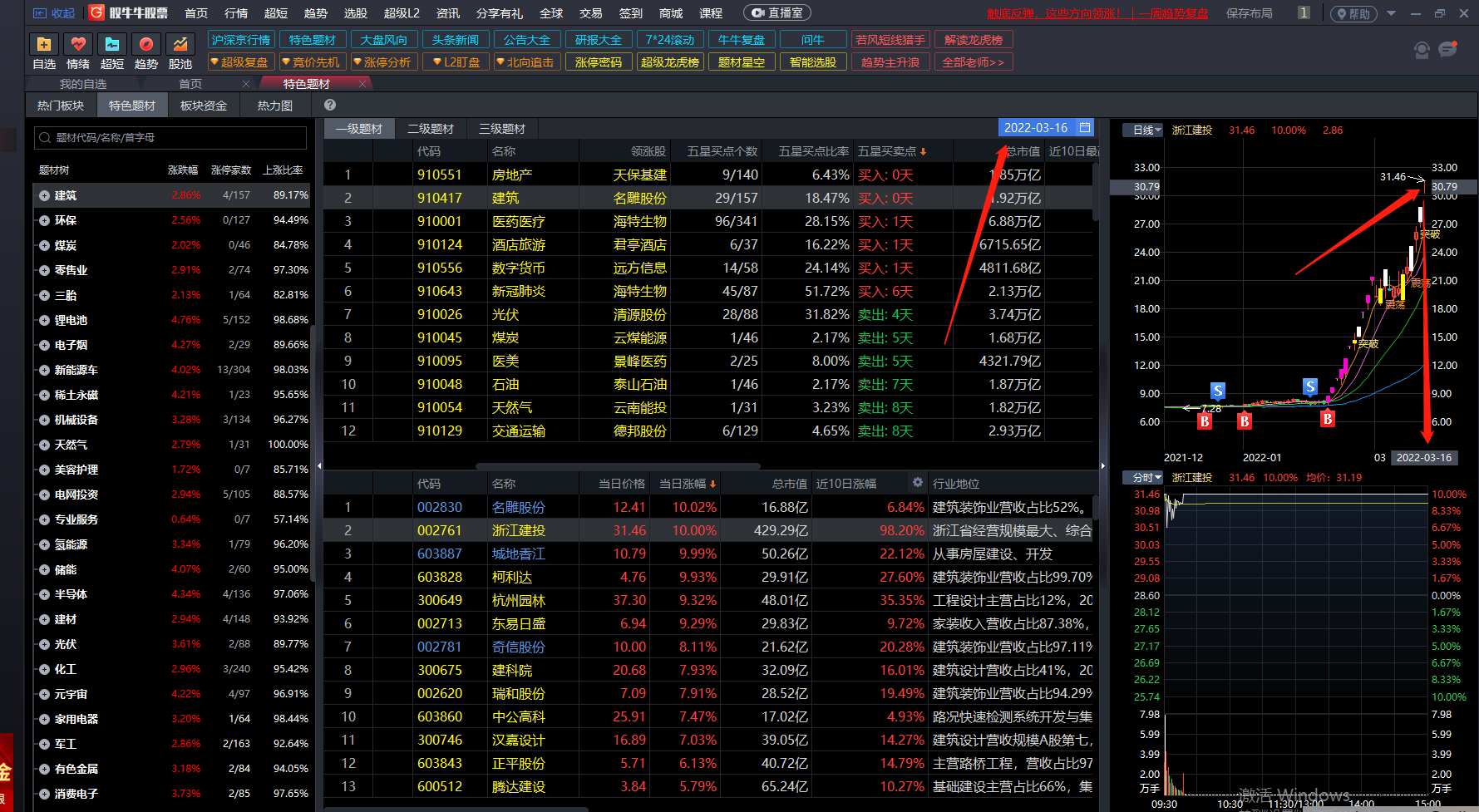
Task: Open the calendar icon next to 2022-03-16
Action: pos(1085,128)
